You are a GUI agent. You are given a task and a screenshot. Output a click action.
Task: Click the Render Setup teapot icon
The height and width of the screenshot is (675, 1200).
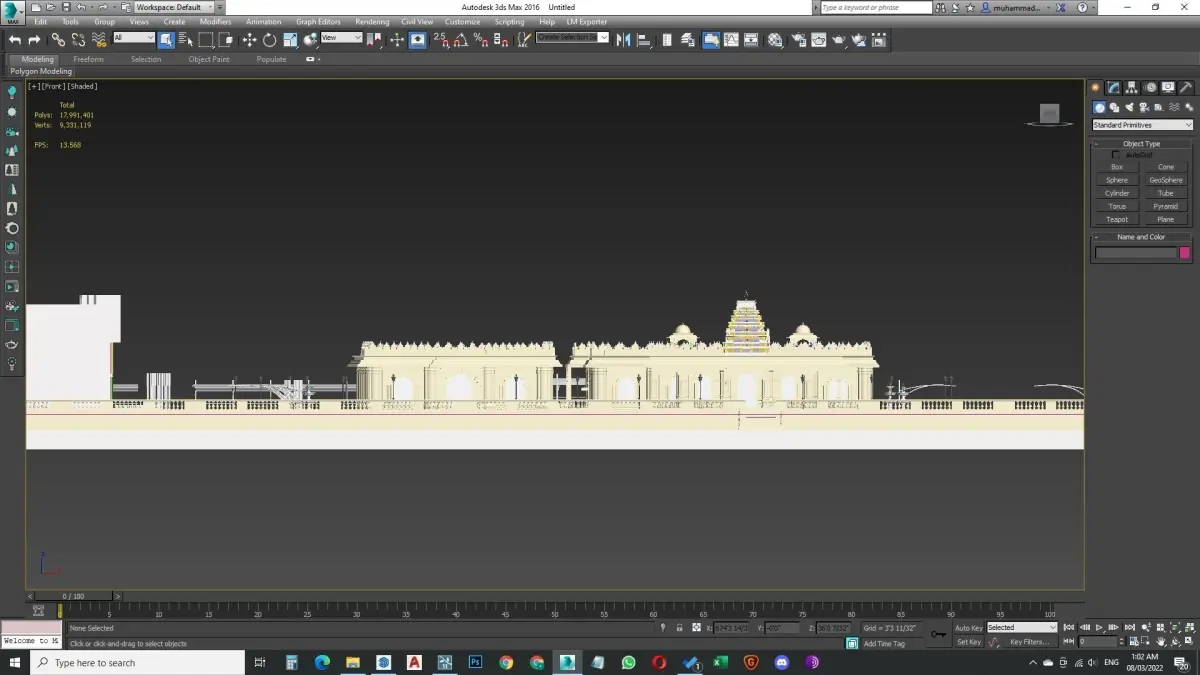point(798,40)
